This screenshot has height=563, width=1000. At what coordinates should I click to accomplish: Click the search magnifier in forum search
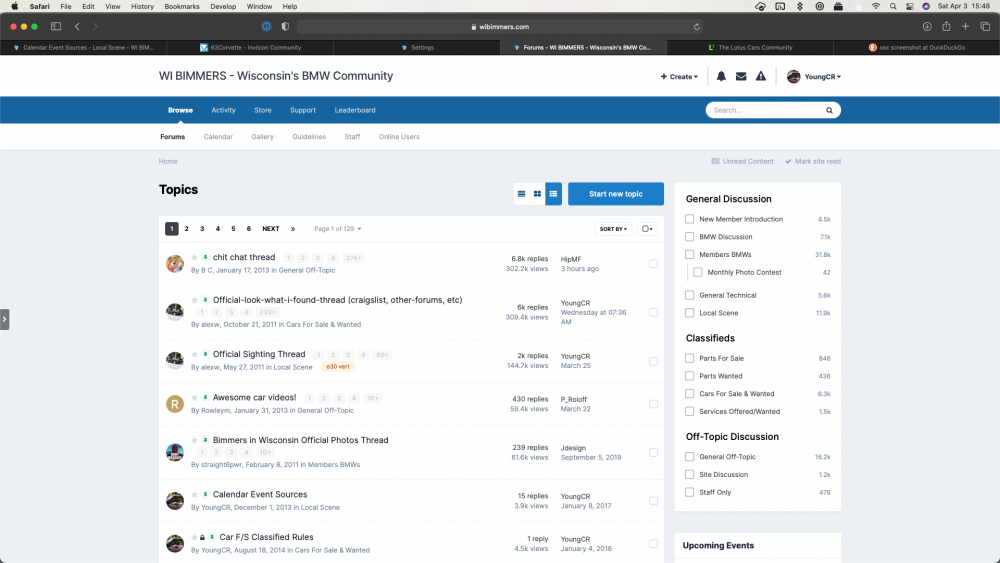pos(829,110)
